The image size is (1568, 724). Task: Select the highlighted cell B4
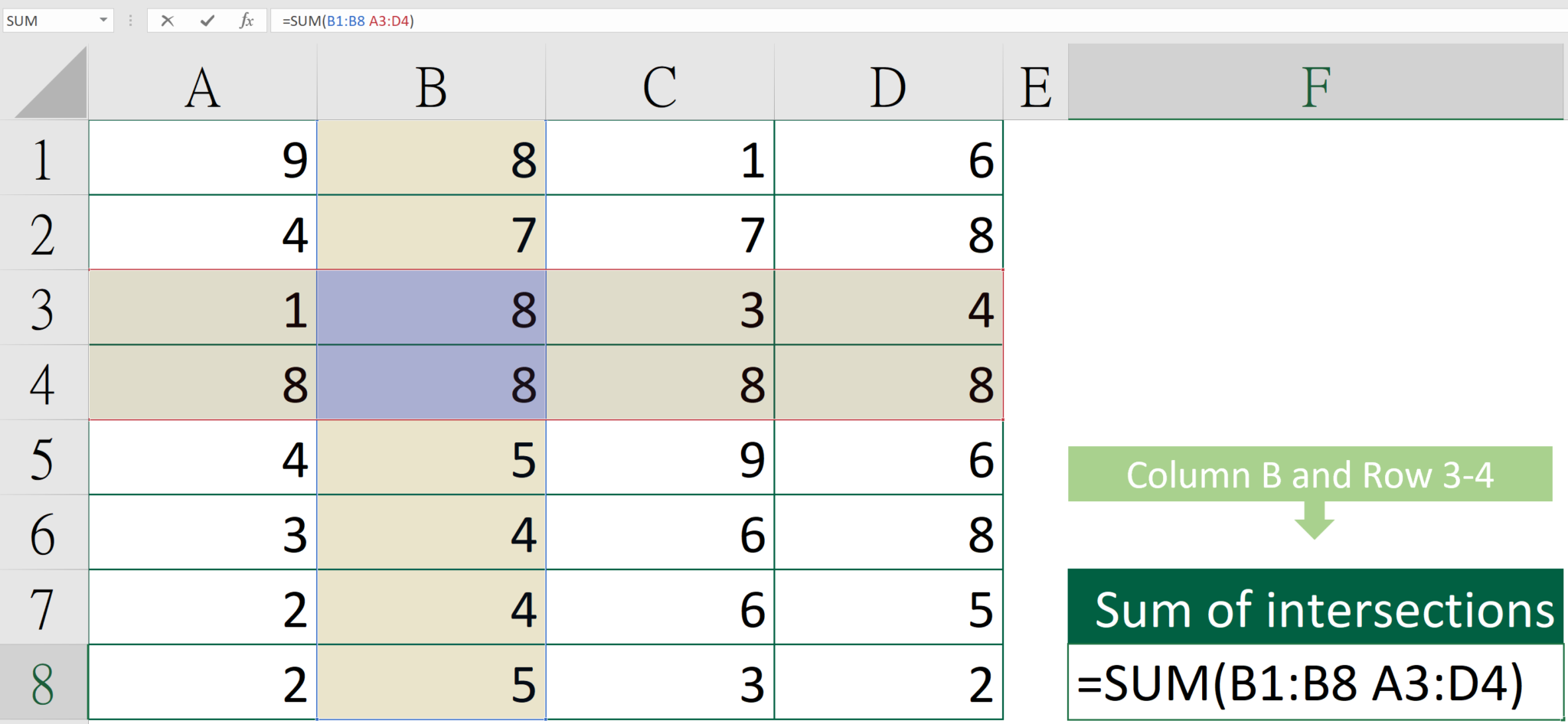click(x=430, y=383)
